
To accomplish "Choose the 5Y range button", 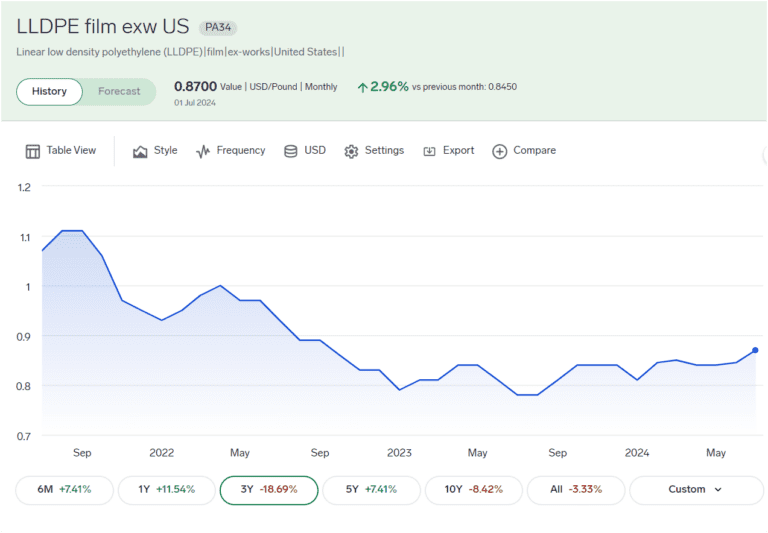I will [x=370, y=490].
